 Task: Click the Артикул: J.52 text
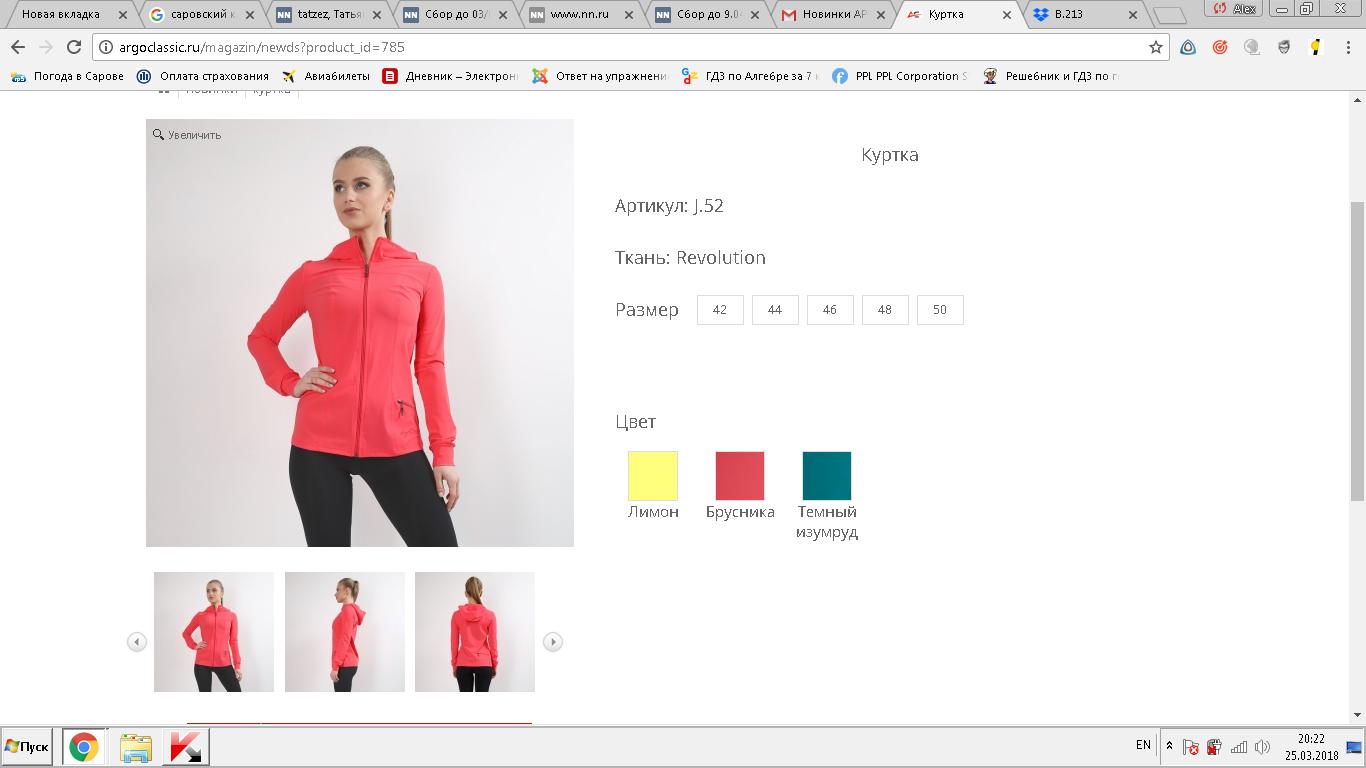click(x=669, y=206)
